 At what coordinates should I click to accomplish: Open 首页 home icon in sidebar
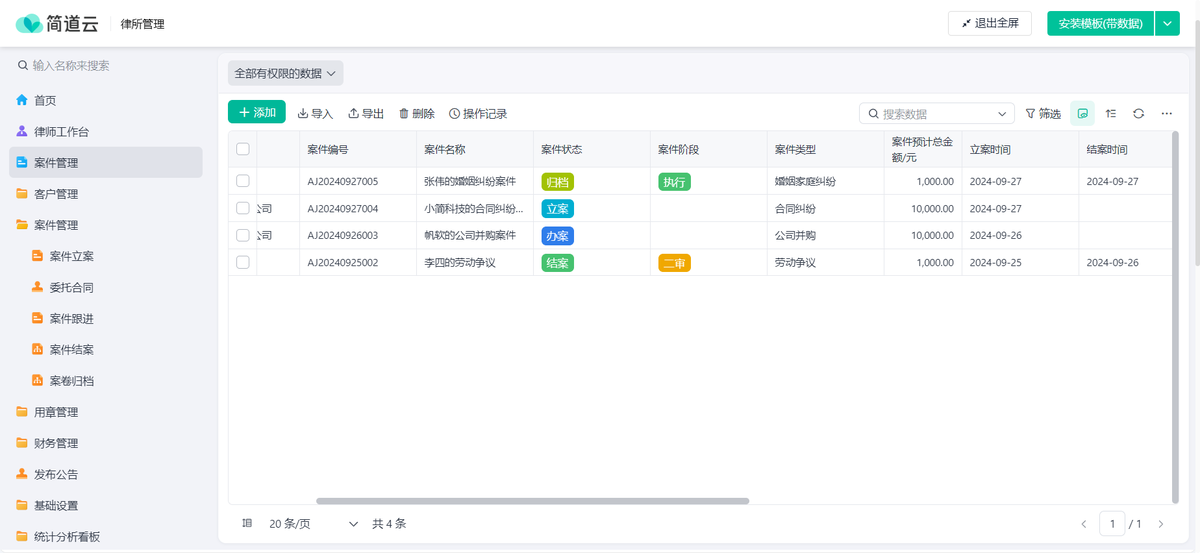(22, 100)
